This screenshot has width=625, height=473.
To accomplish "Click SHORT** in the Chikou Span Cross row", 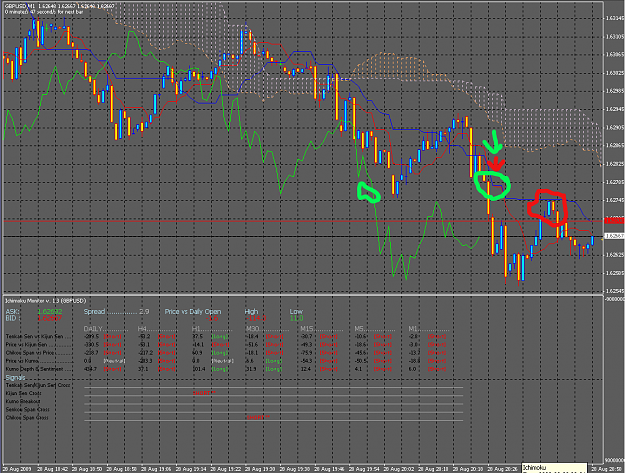I will point(258,418).
